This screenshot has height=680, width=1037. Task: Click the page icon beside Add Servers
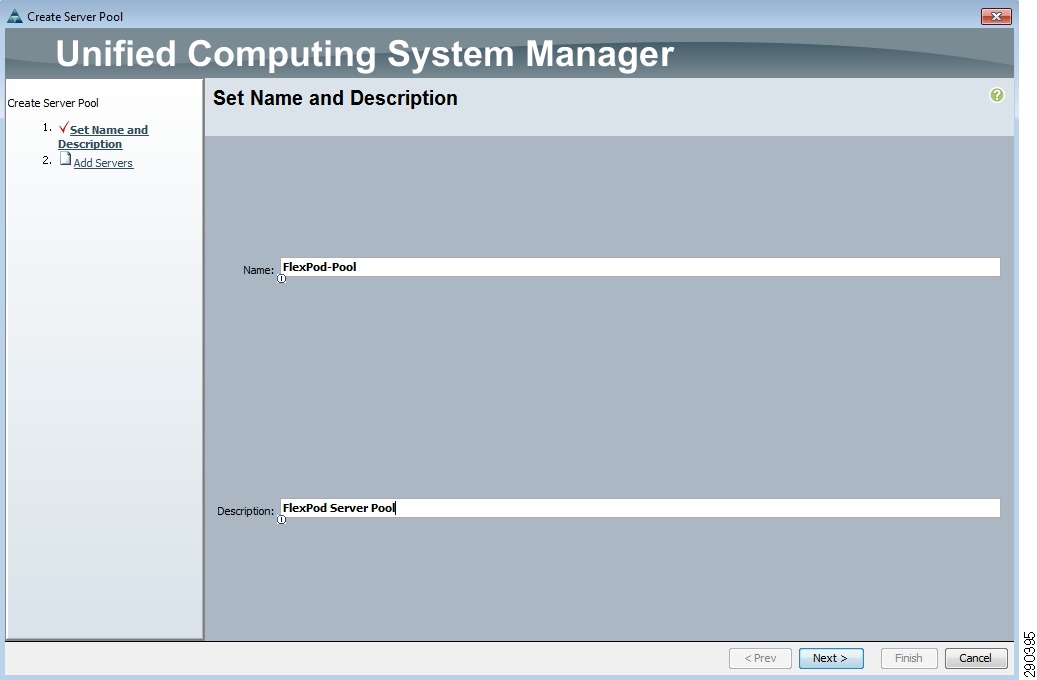pyautogui.click(x=65, y=159)
